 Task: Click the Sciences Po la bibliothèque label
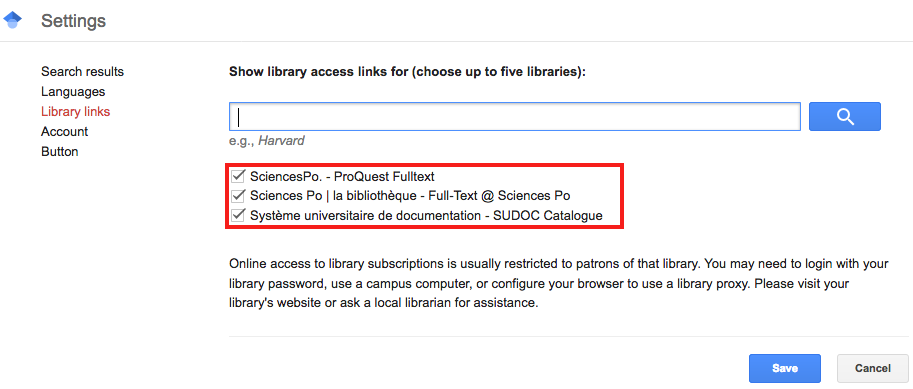tap(410, 196)
